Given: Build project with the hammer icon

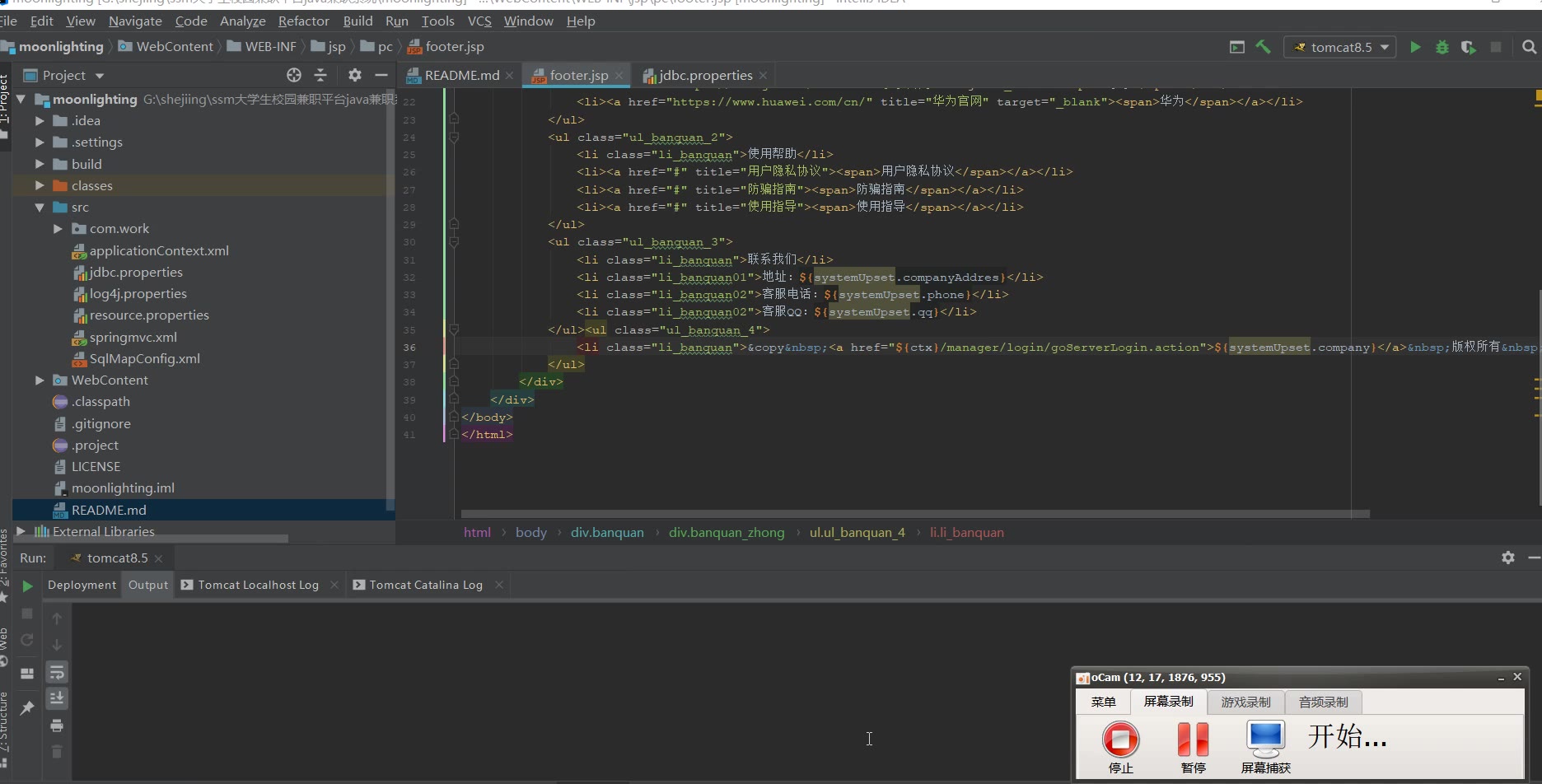Looking at the screenshot, I should tap(1263, 47).
